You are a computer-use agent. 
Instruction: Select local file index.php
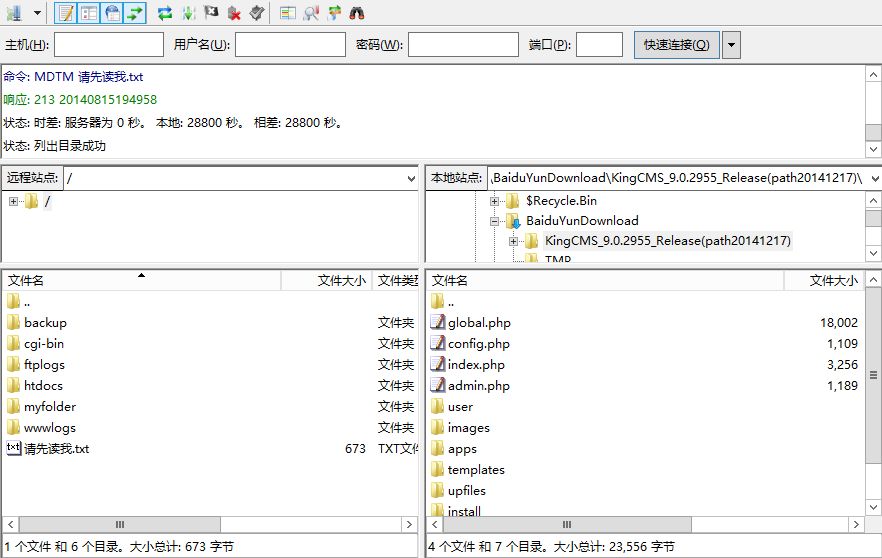click(476, 365)
